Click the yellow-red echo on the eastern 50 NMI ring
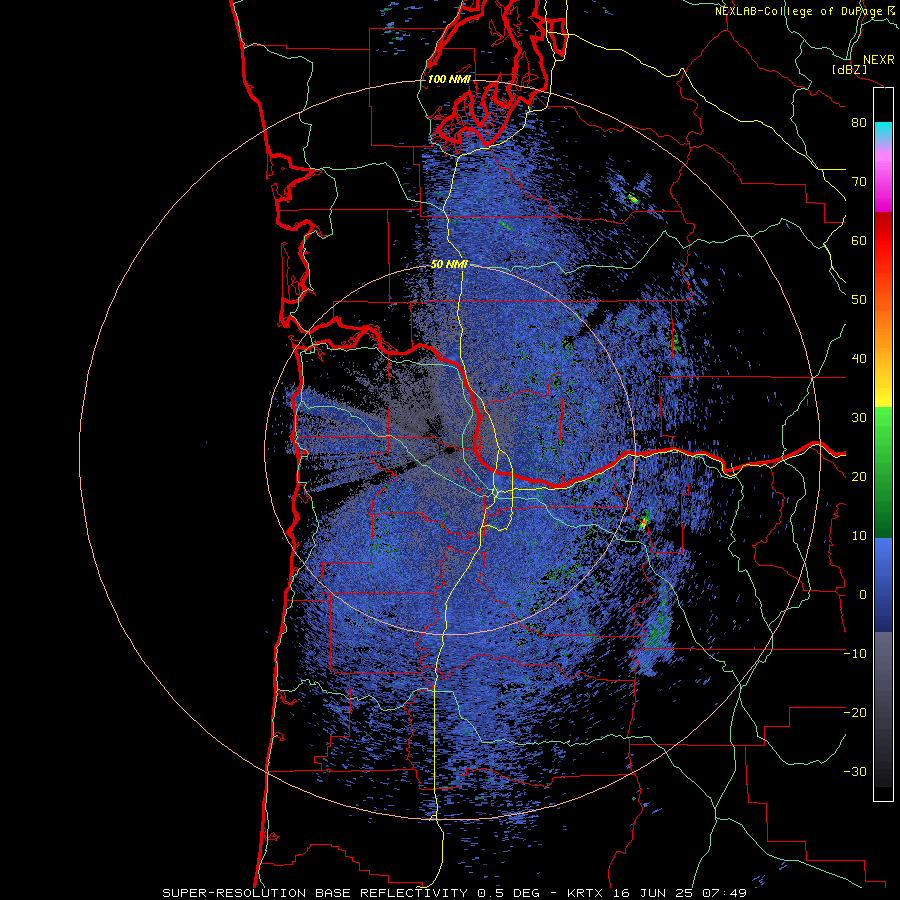The width and height of the screenshot is (900, 900). click(644, 522)
